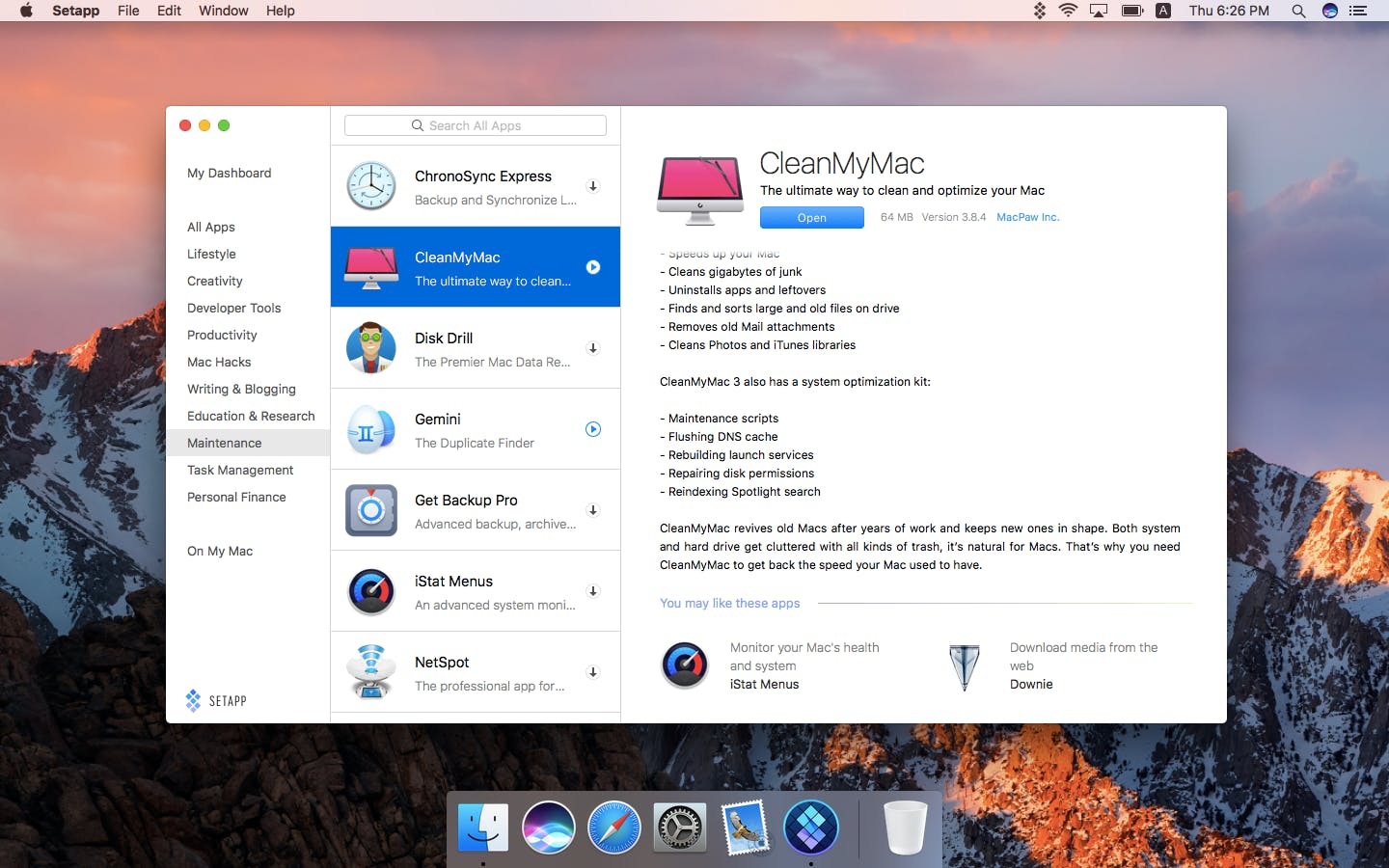The width and height of the screenshot is (1389, 868).
Task: Click the Disk Drill app icon
Action: (371, 348)
